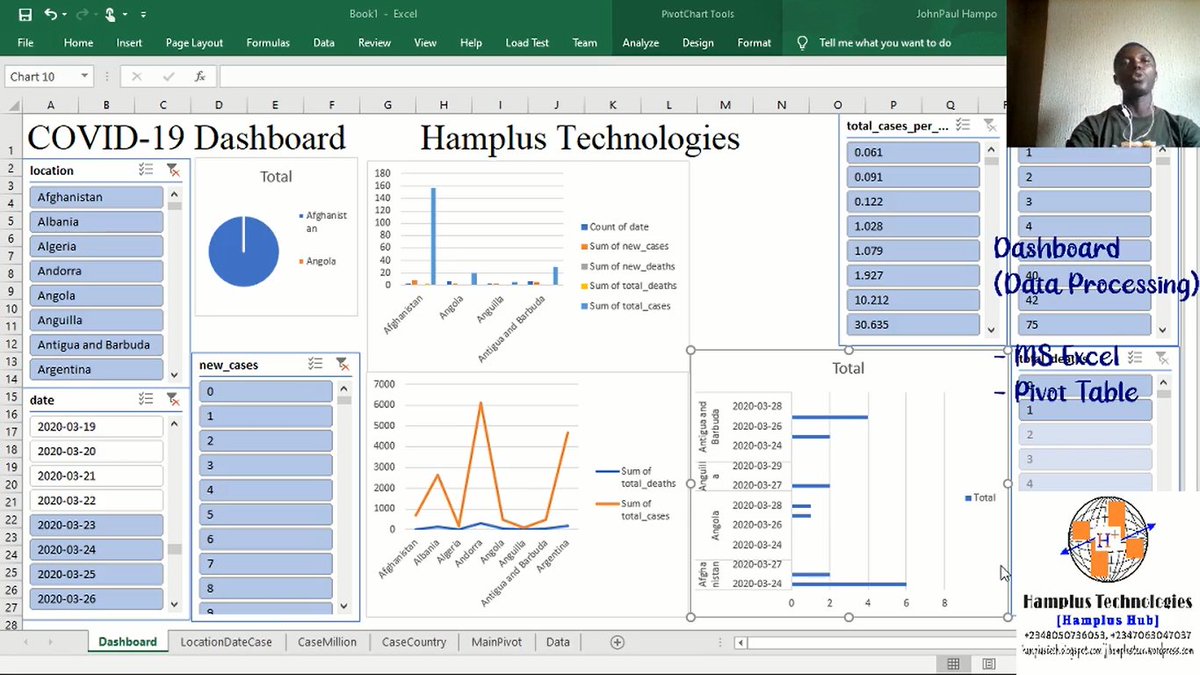The width and height of the screenshot is (1200, 675).
Task: Switch to the CaseCountry sheet
Action: 414,642
